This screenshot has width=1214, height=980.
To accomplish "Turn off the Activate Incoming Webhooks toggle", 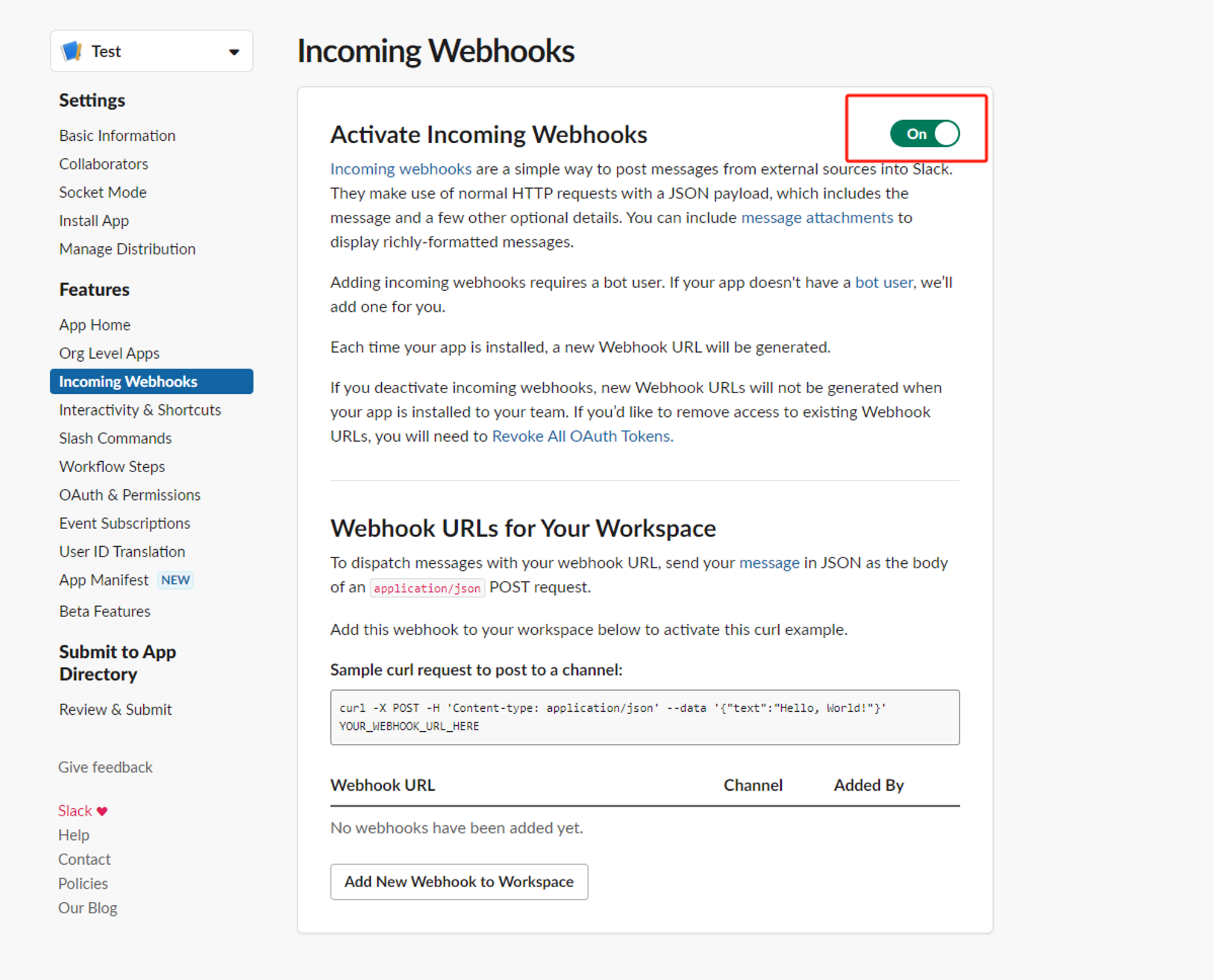I will (924, 133).
